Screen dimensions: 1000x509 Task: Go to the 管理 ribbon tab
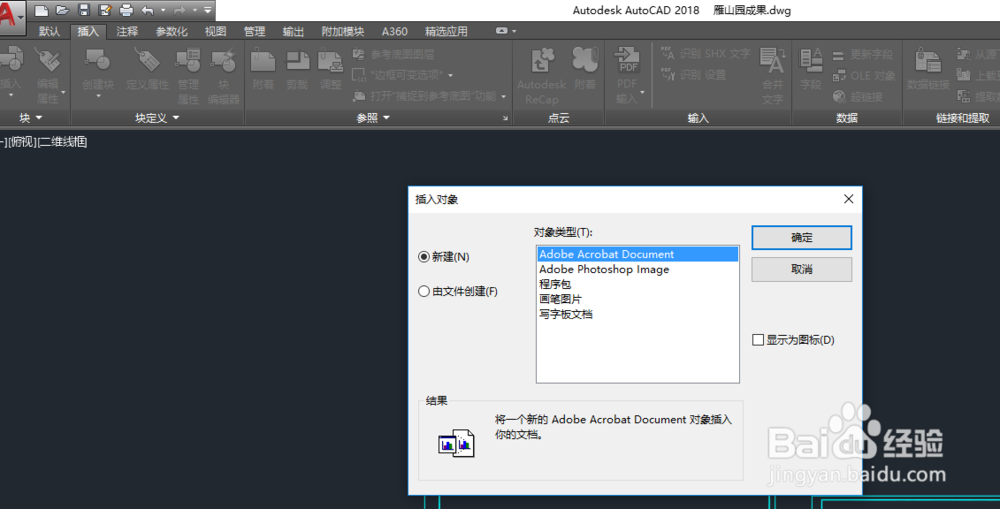(254, 31)
